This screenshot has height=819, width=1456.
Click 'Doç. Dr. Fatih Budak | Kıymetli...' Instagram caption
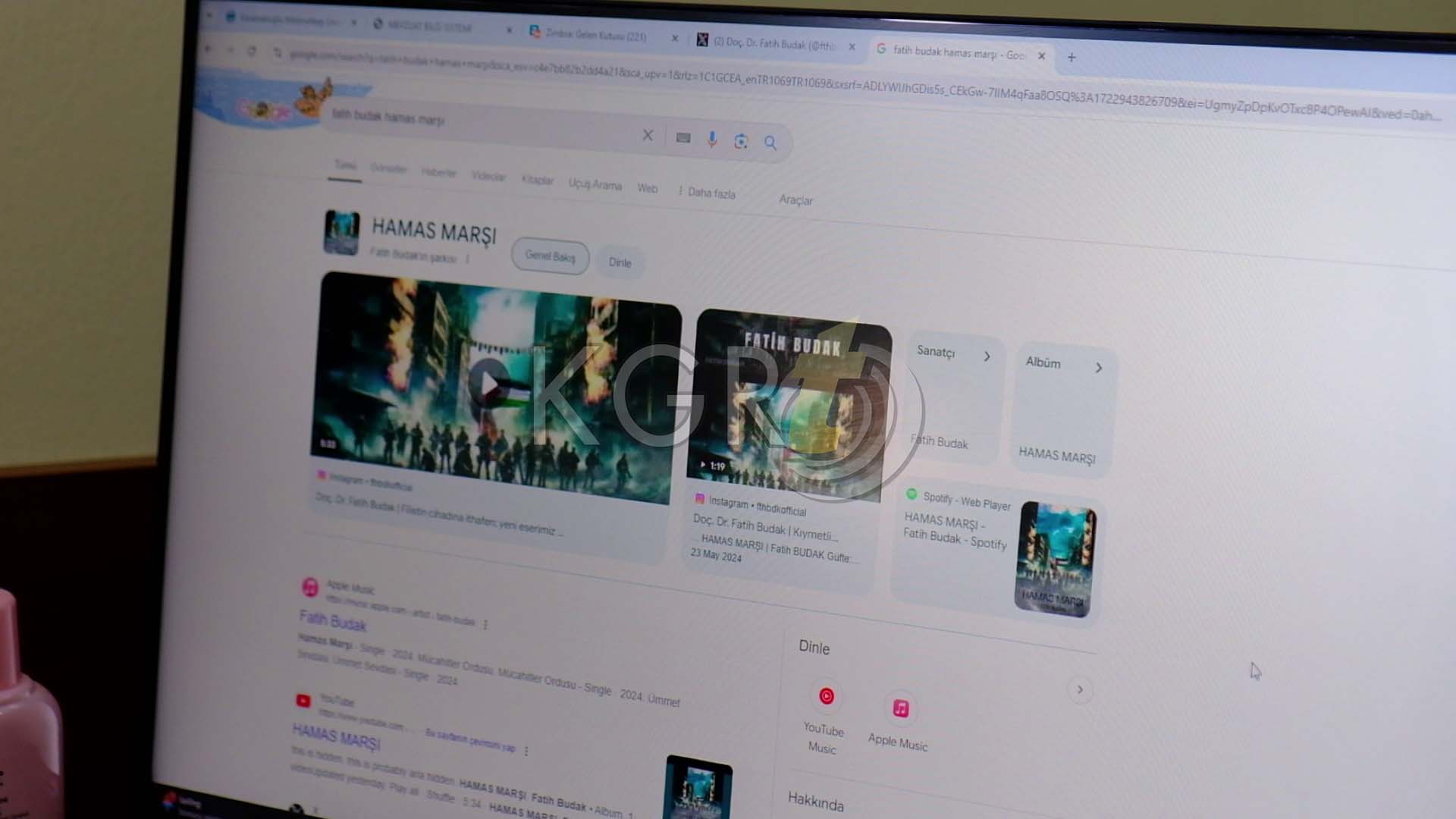765,528
